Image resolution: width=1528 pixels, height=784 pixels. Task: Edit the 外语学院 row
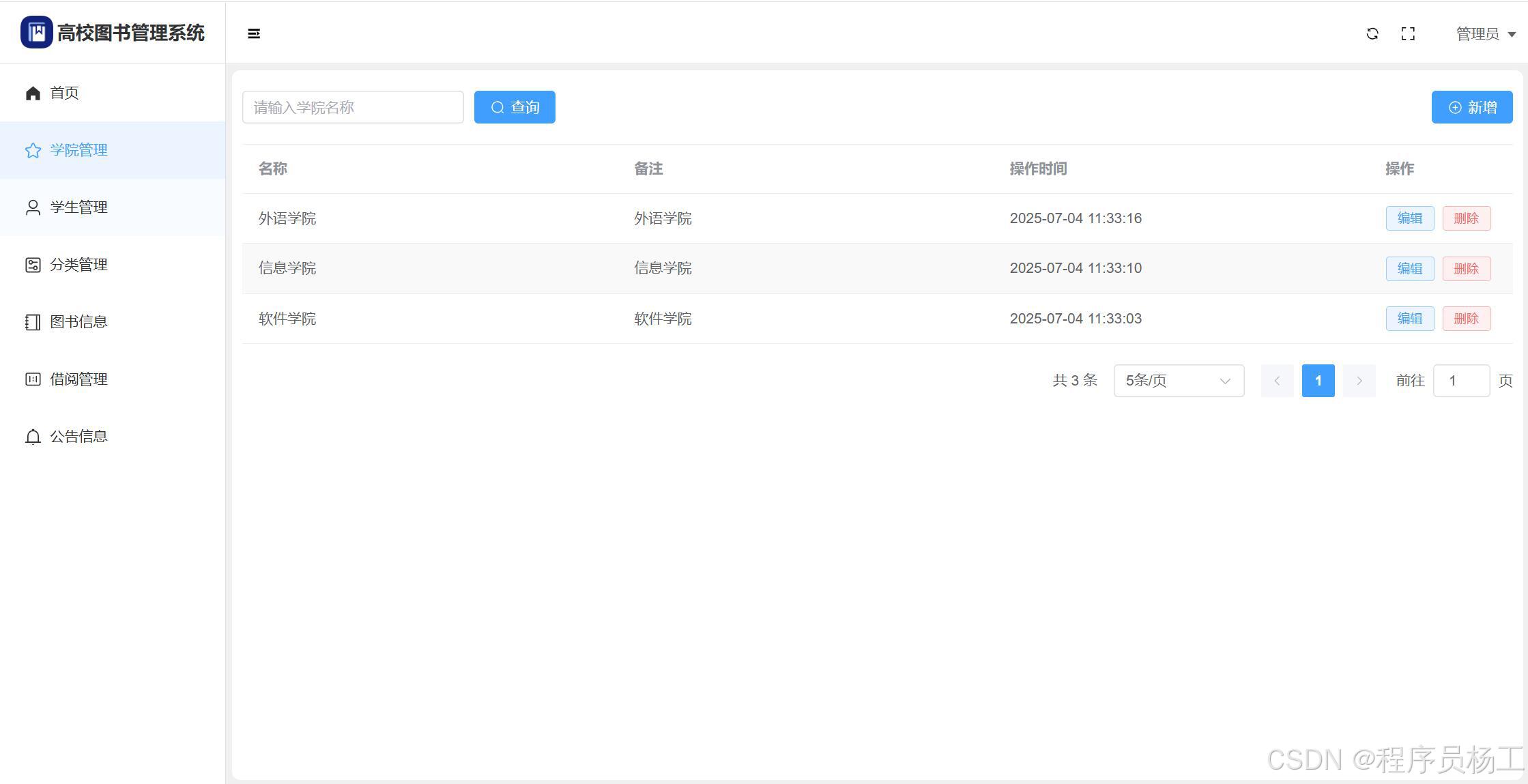1409,218
